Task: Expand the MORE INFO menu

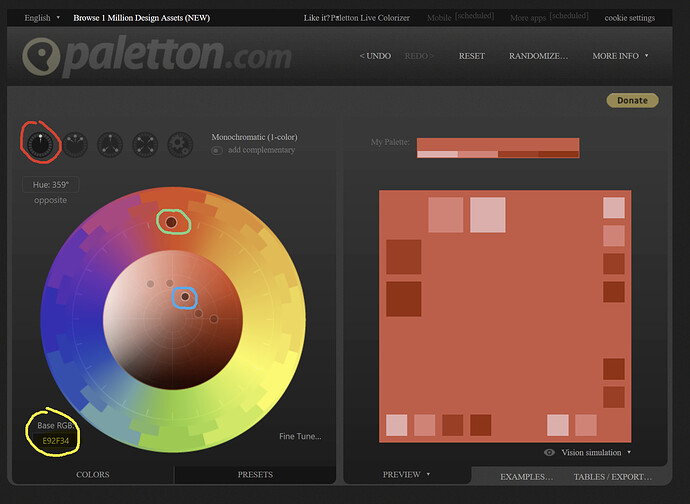Action: click(x=620, y=56)
